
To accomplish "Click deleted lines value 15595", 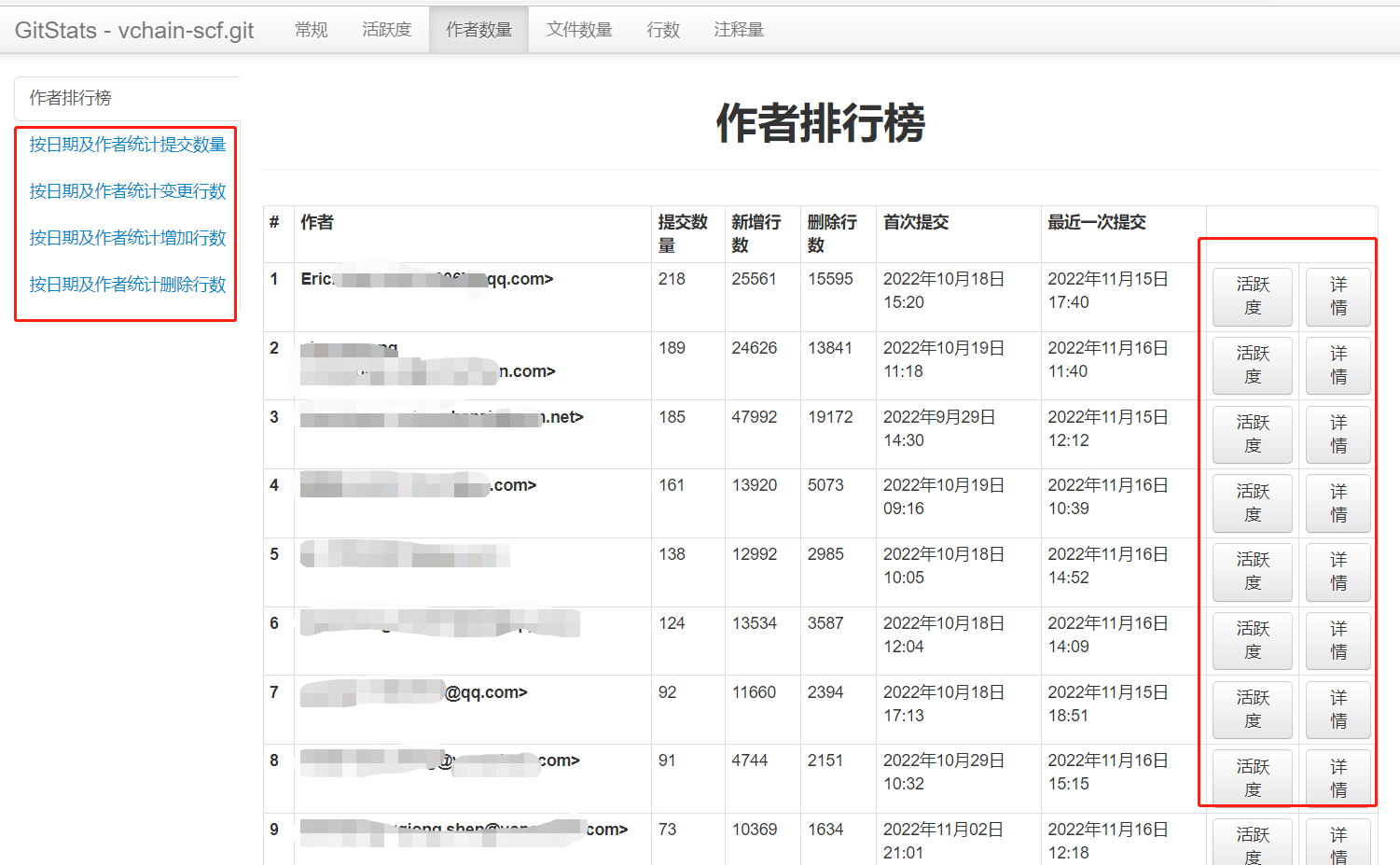I will coord(830,279).
